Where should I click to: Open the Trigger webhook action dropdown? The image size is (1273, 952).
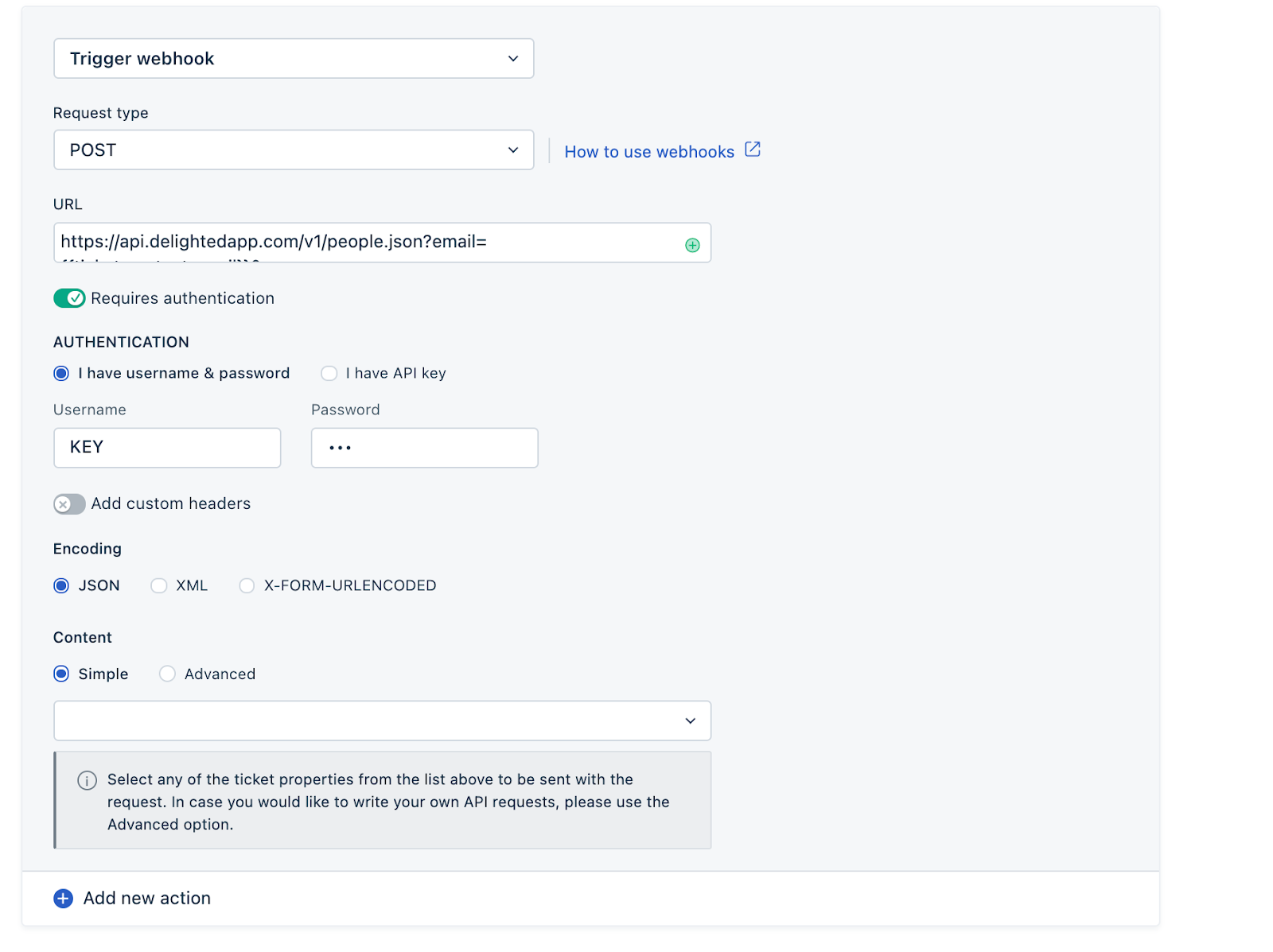[x=294, y=59]
